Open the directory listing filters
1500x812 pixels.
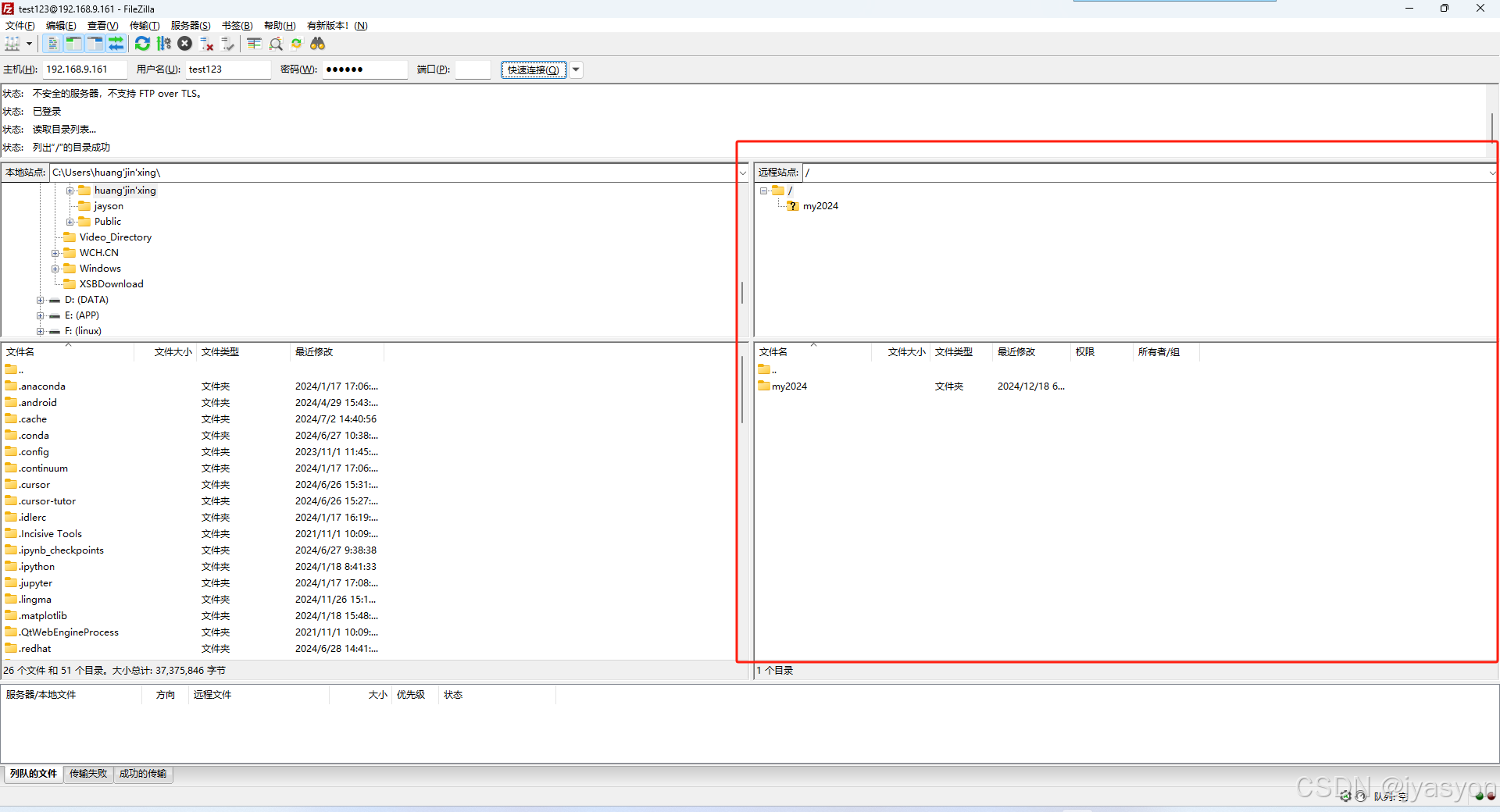(253, 44)
